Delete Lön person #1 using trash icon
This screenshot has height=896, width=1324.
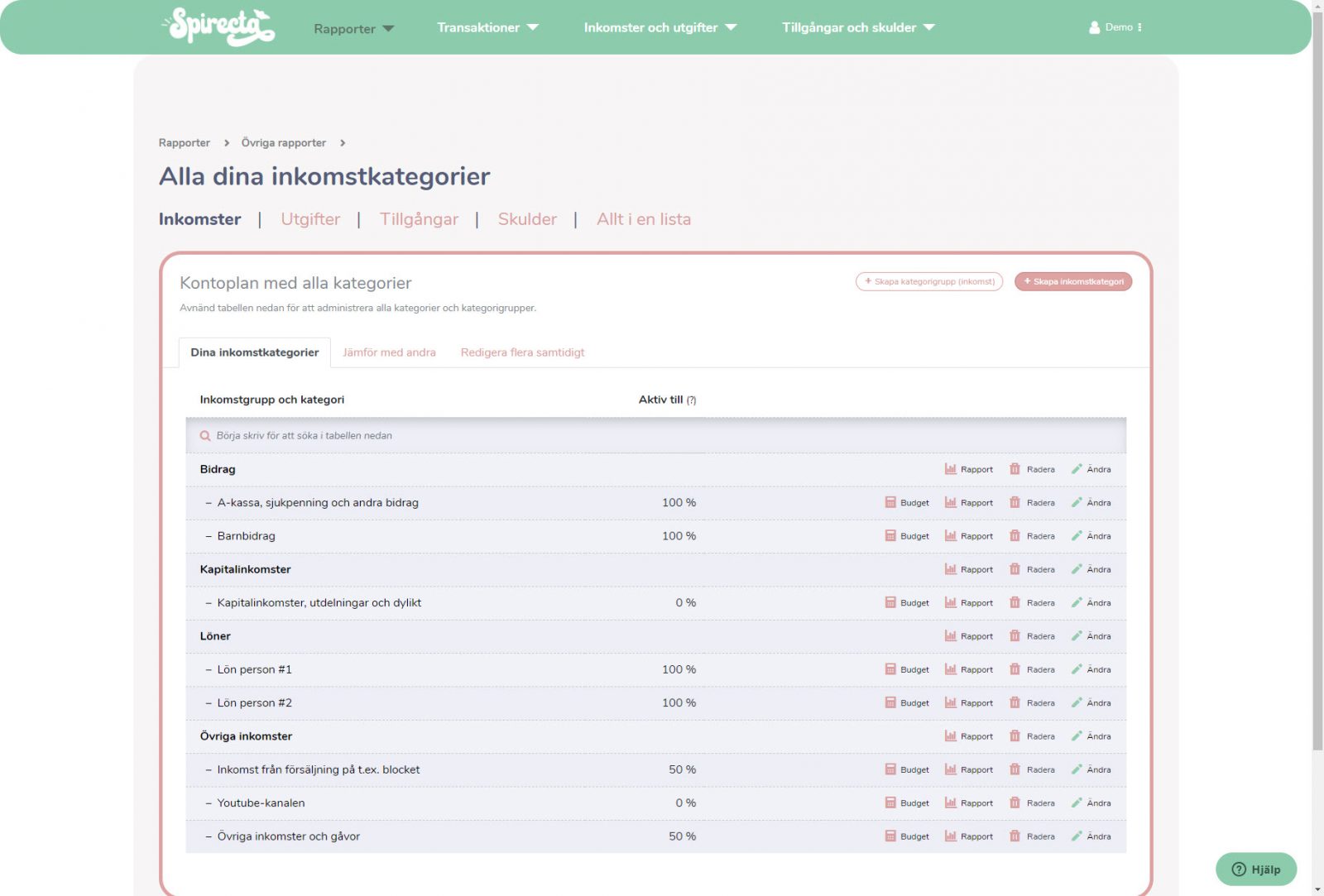pos(1015,669)
